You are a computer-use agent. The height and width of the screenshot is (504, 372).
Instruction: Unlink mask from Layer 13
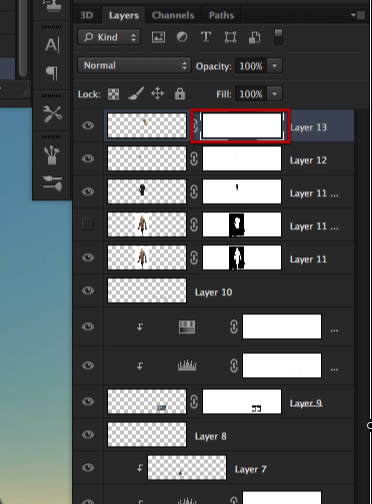point(195,126)
